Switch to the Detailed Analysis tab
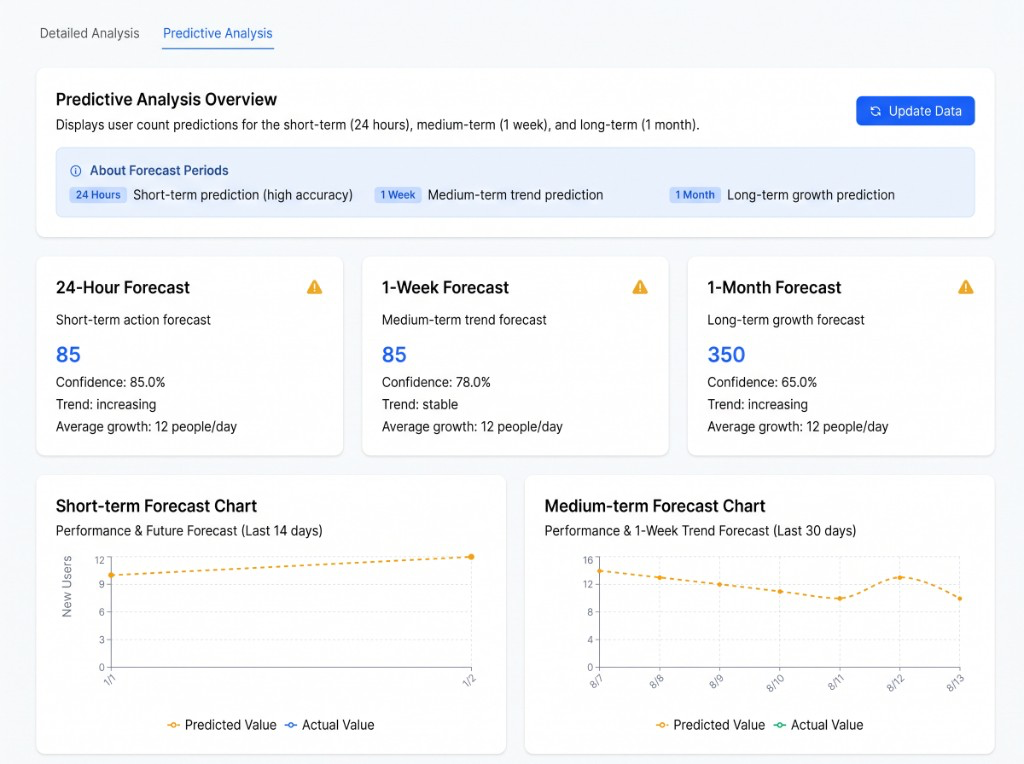This screenshot has width=1024, height=764. pos(89,33)
